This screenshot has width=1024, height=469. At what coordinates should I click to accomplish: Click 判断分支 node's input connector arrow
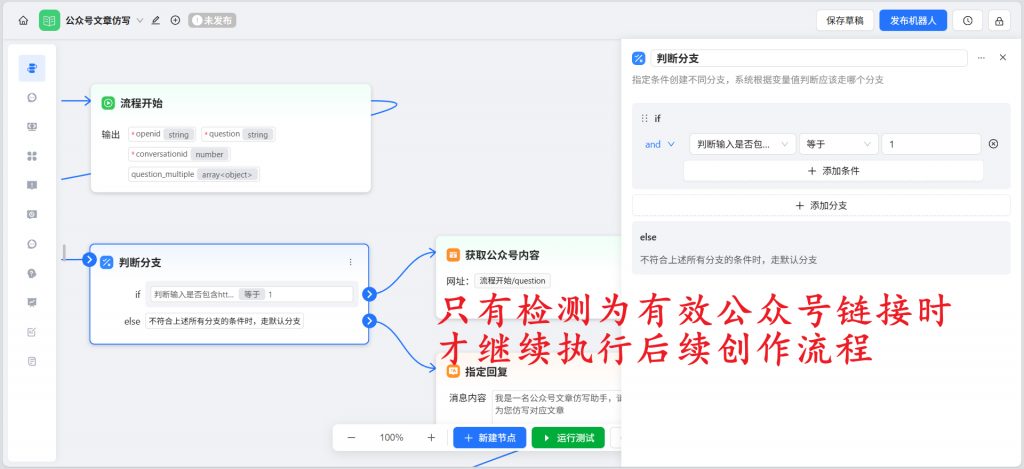click(x=89, y=260)
